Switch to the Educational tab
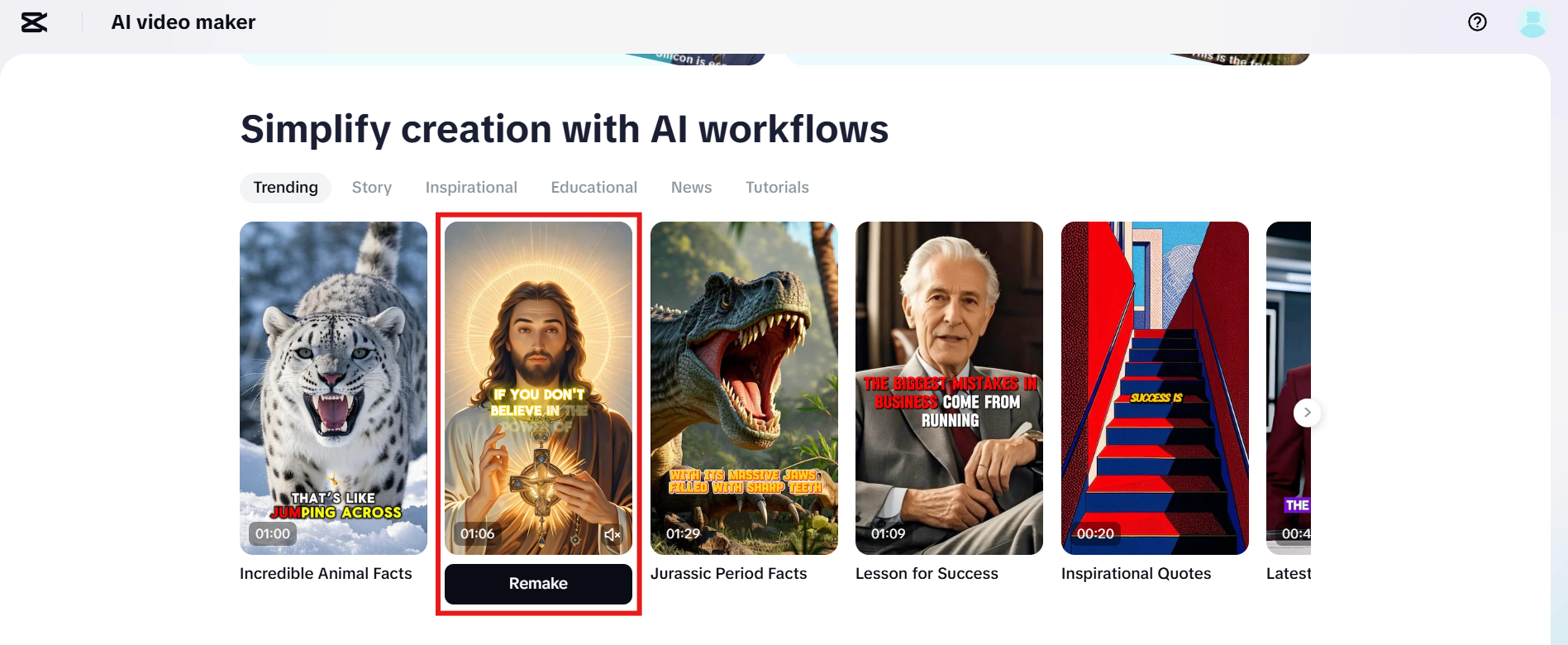 tap(594, 188)
